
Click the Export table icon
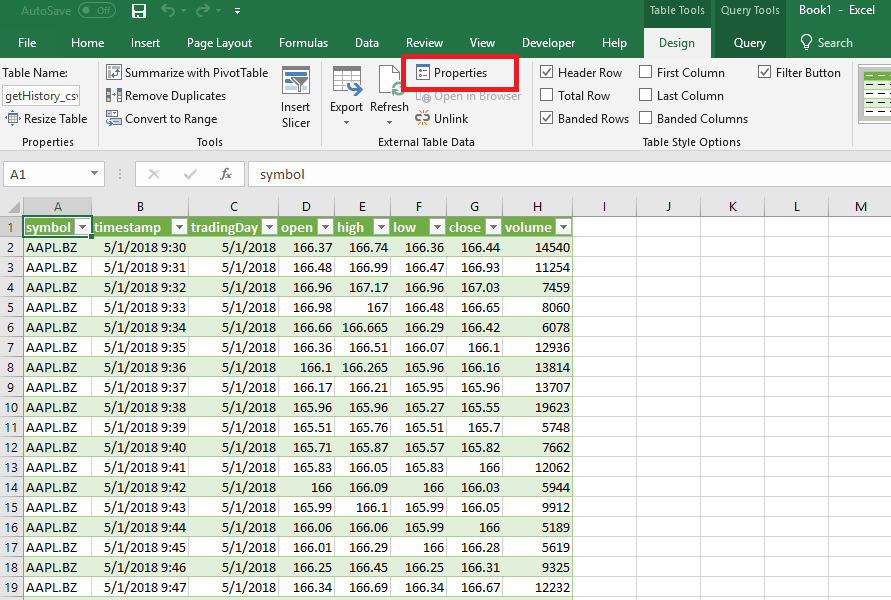click(347, 81)
